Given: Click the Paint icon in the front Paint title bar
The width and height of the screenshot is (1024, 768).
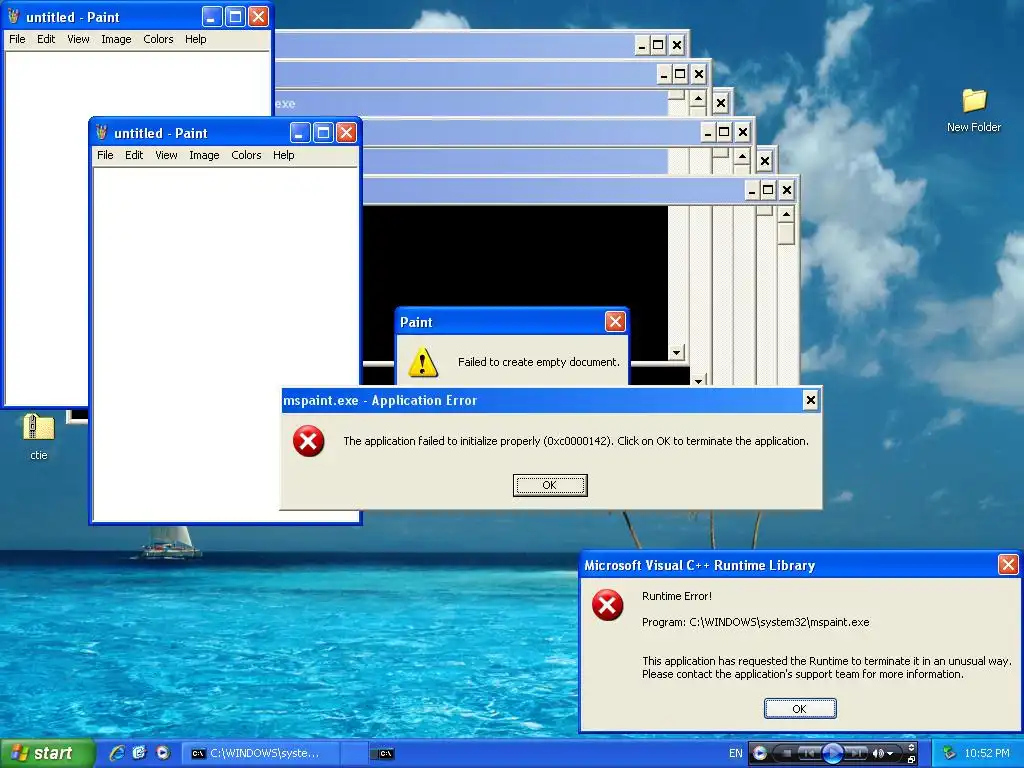Looking at the screenshot, I should (x=101, y=133).
